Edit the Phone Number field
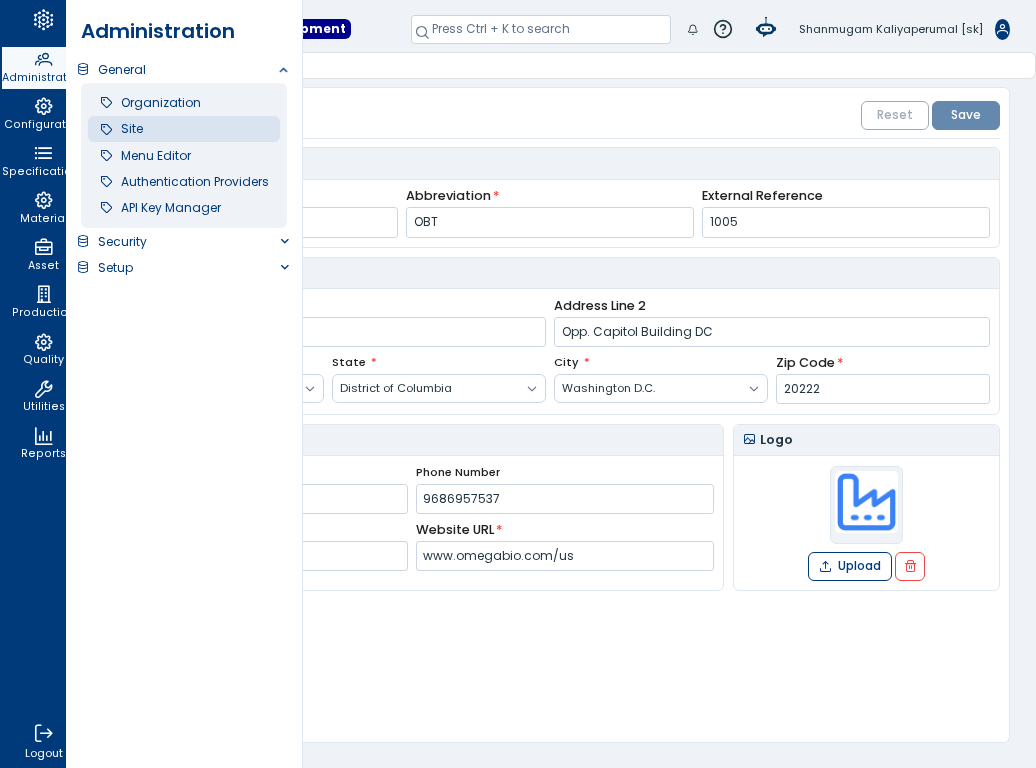The image size is (1036, 768). coord(565,499)
